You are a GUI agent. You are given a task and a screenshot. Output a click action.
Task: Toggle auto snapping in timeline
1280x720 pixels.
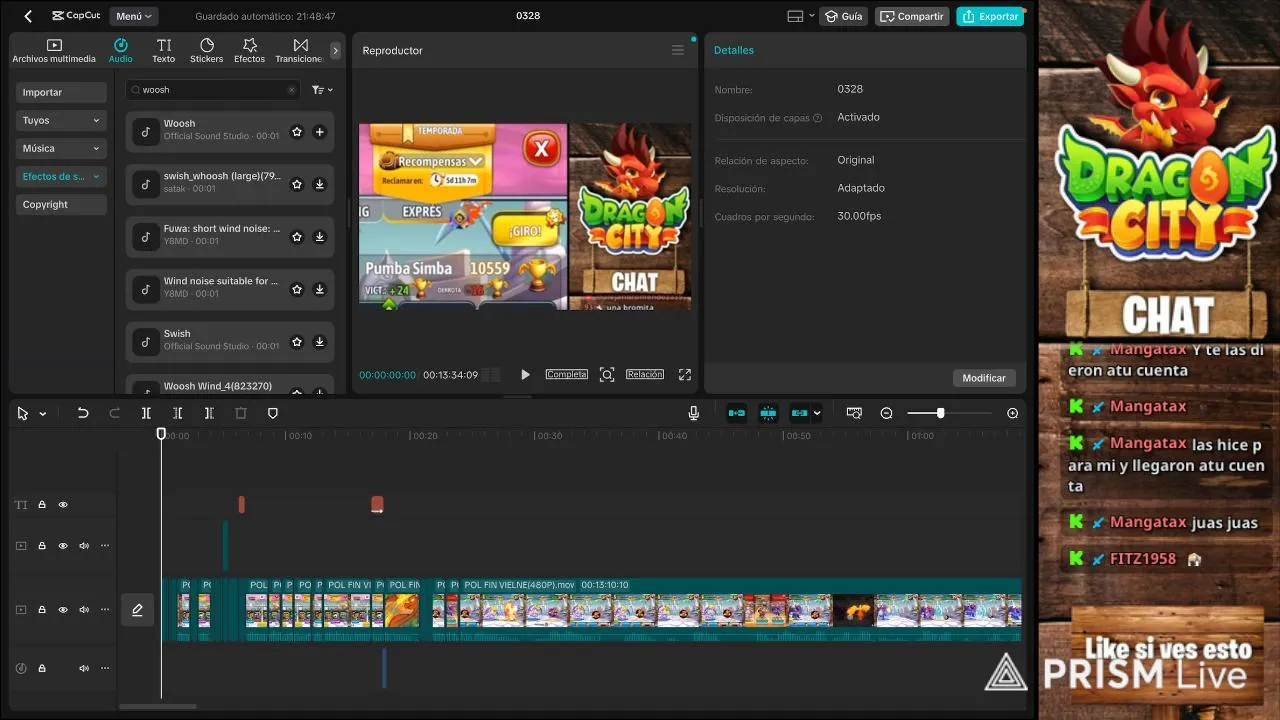[x=768, y=413]
